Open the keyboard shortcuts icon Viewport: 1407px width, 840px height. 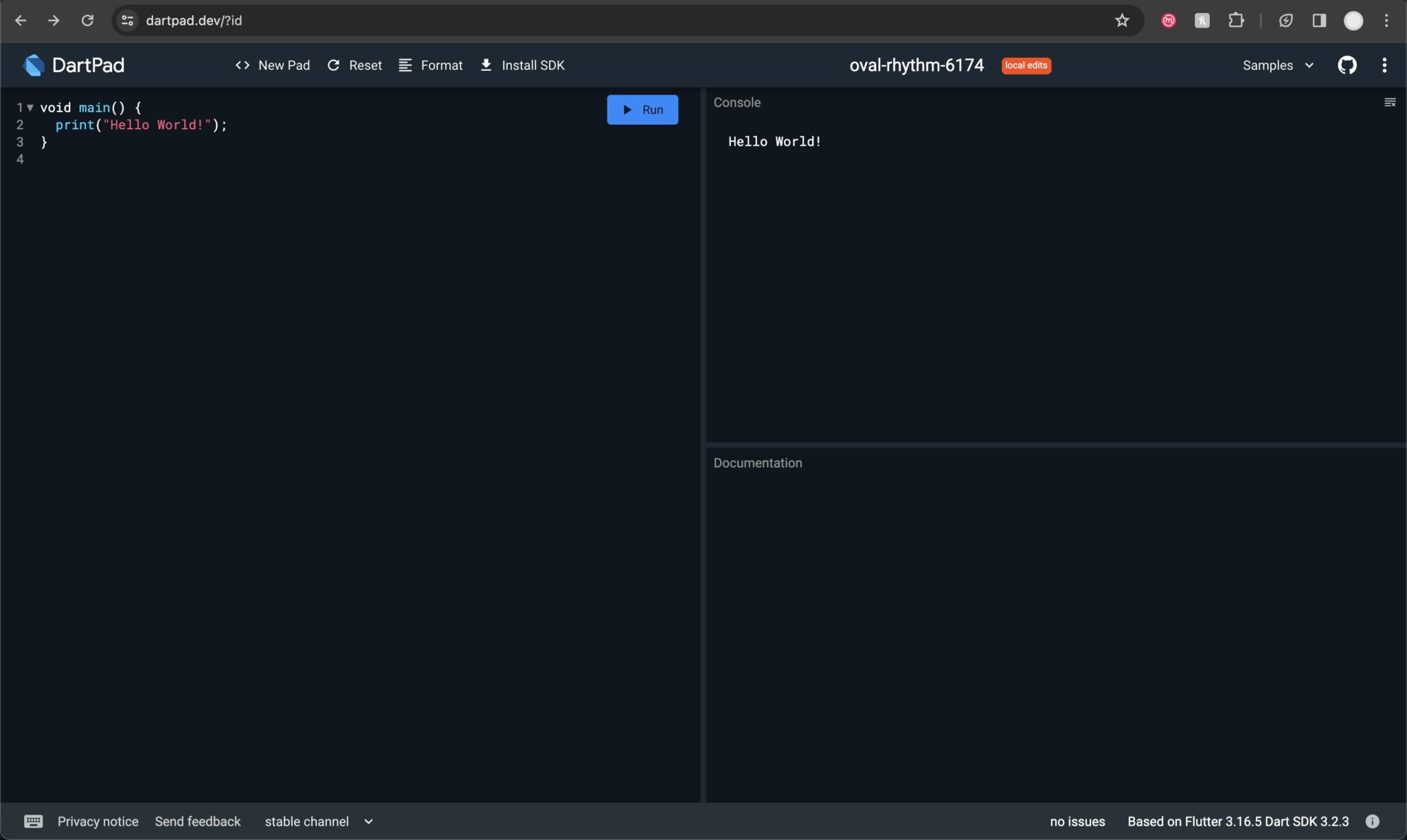[33, 821]
